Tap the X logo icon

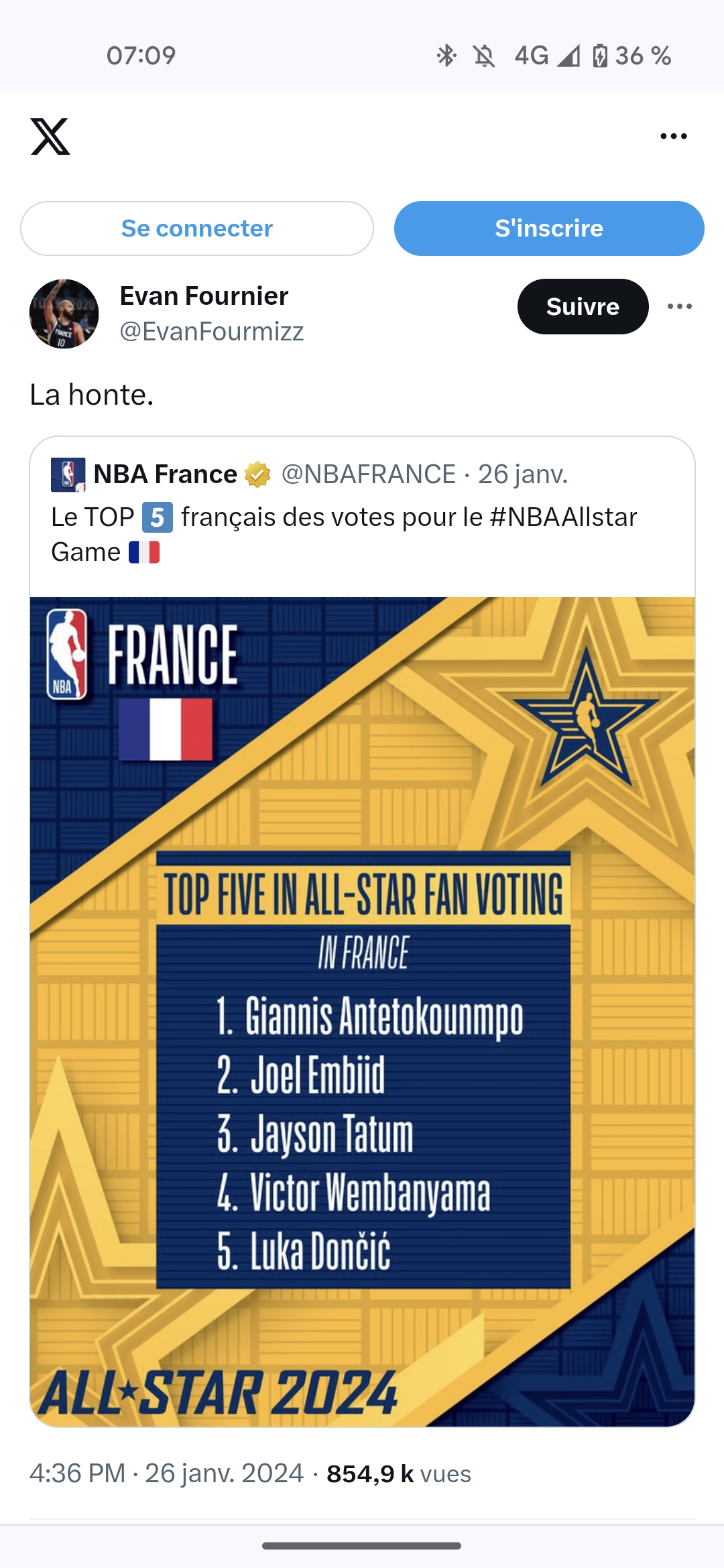tap(50, 137)
